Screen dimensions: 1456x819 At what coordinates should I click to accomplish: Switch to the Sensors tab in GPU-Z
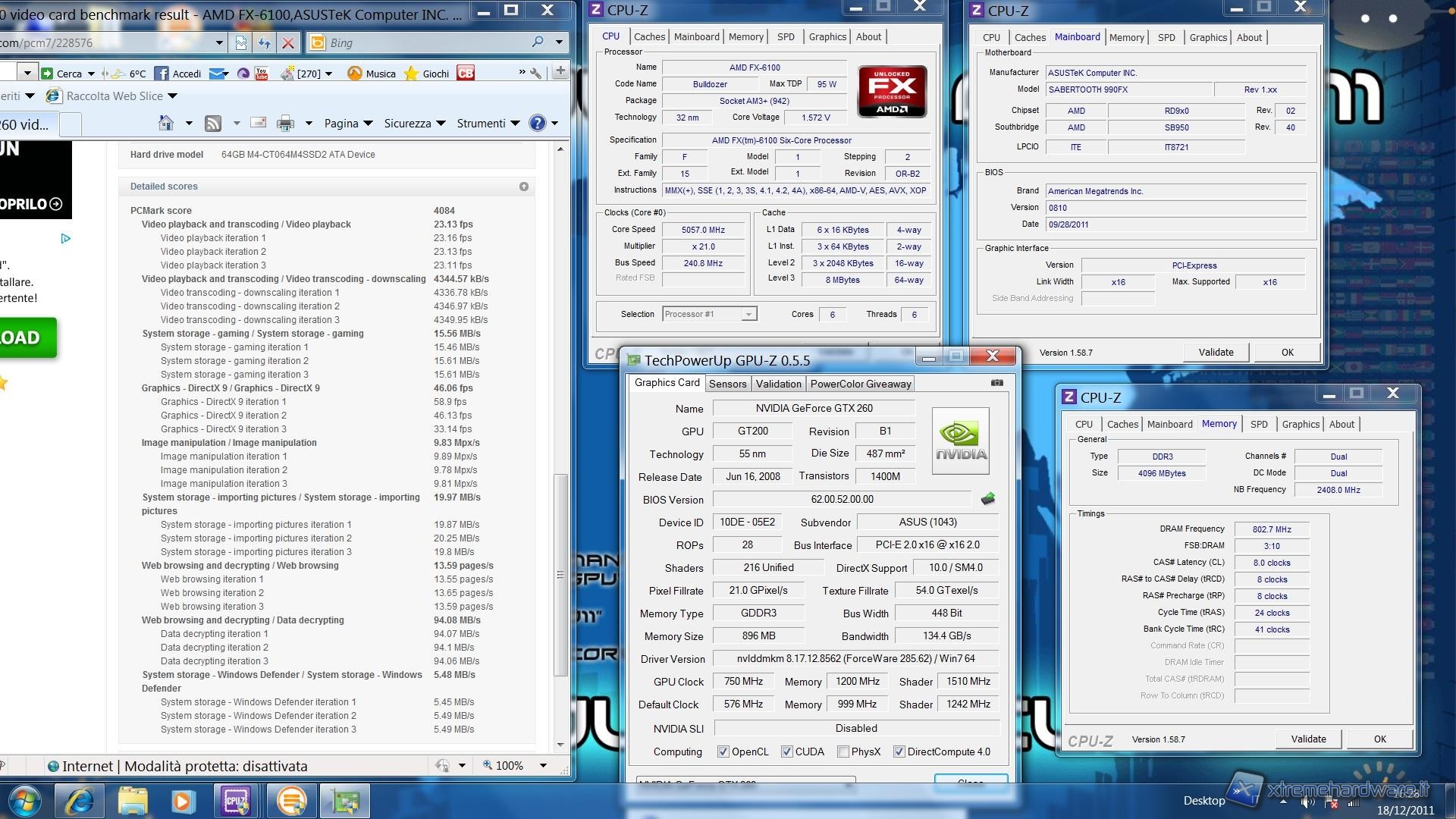pos(727,384)
